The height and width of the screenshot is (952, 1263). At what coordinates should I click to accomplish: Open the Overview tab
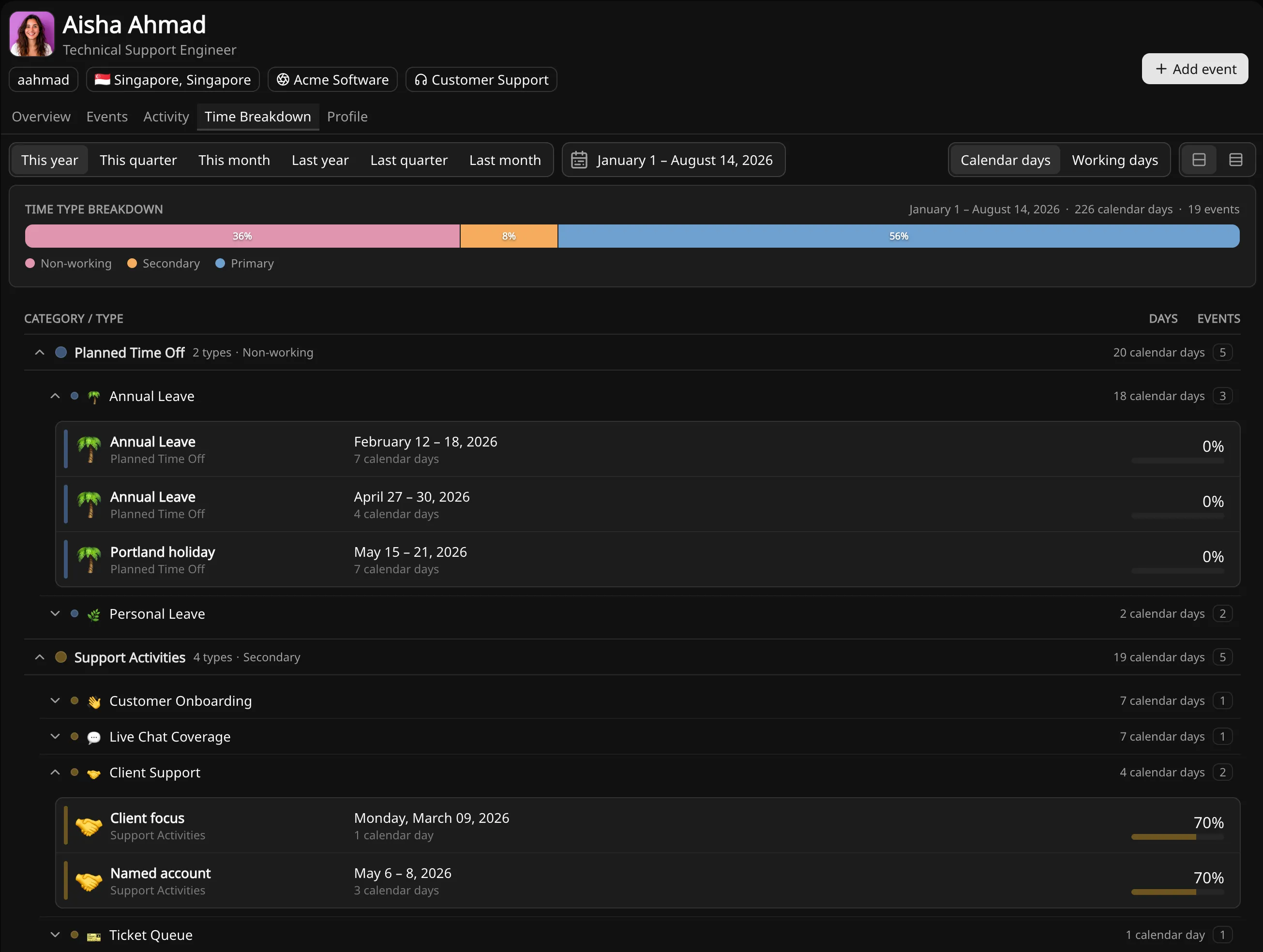(41, 117)
